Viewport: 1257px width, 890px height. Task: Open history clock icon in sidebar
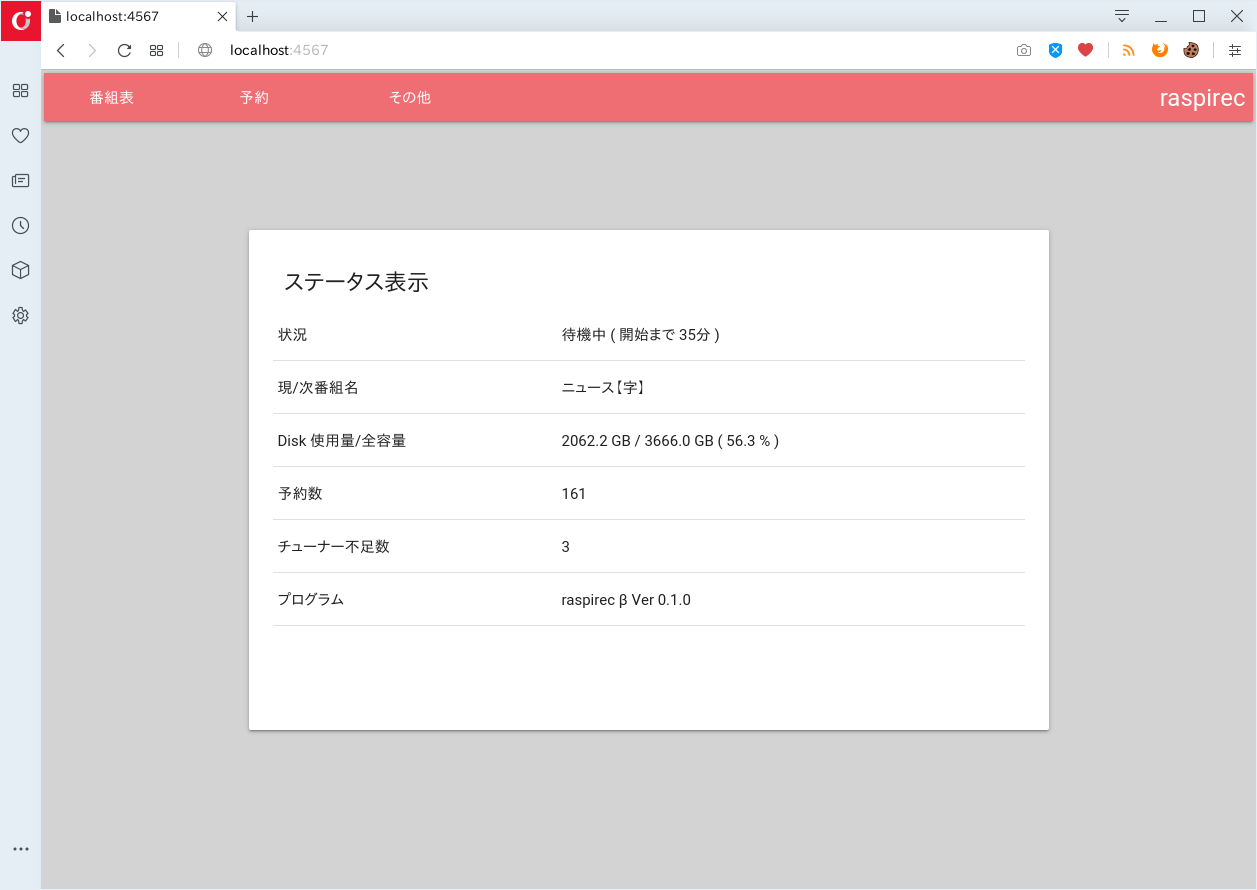[20, 225]
